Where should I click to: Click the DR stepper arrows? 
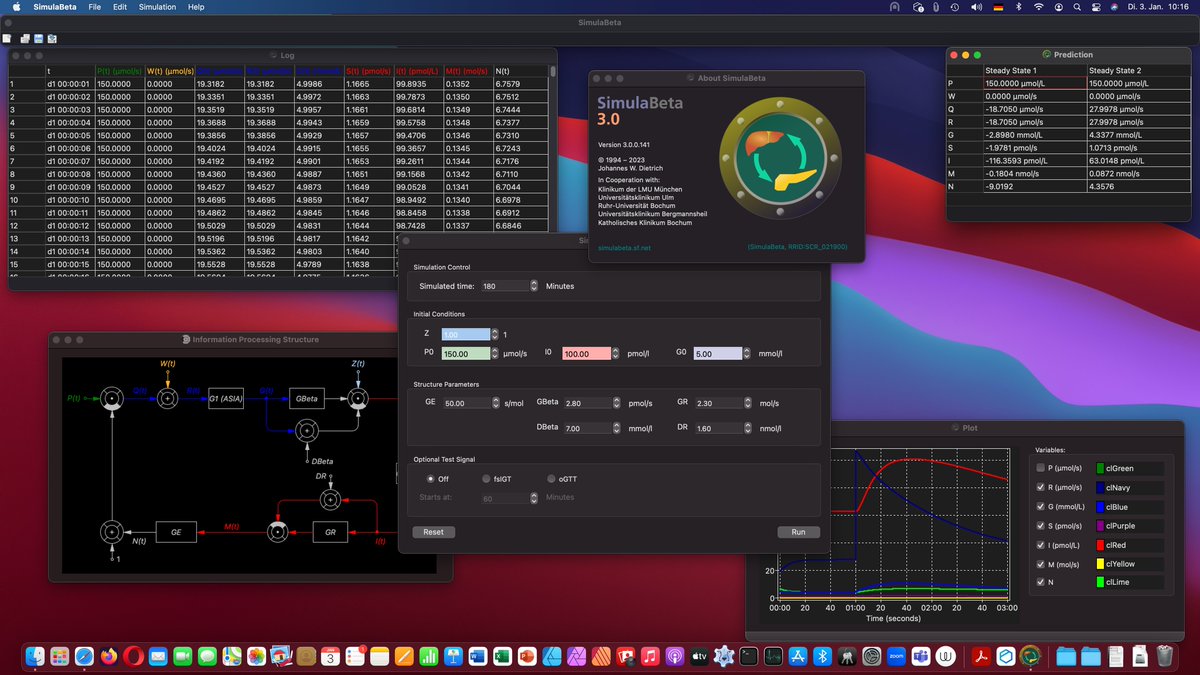[x=746, y=427]
